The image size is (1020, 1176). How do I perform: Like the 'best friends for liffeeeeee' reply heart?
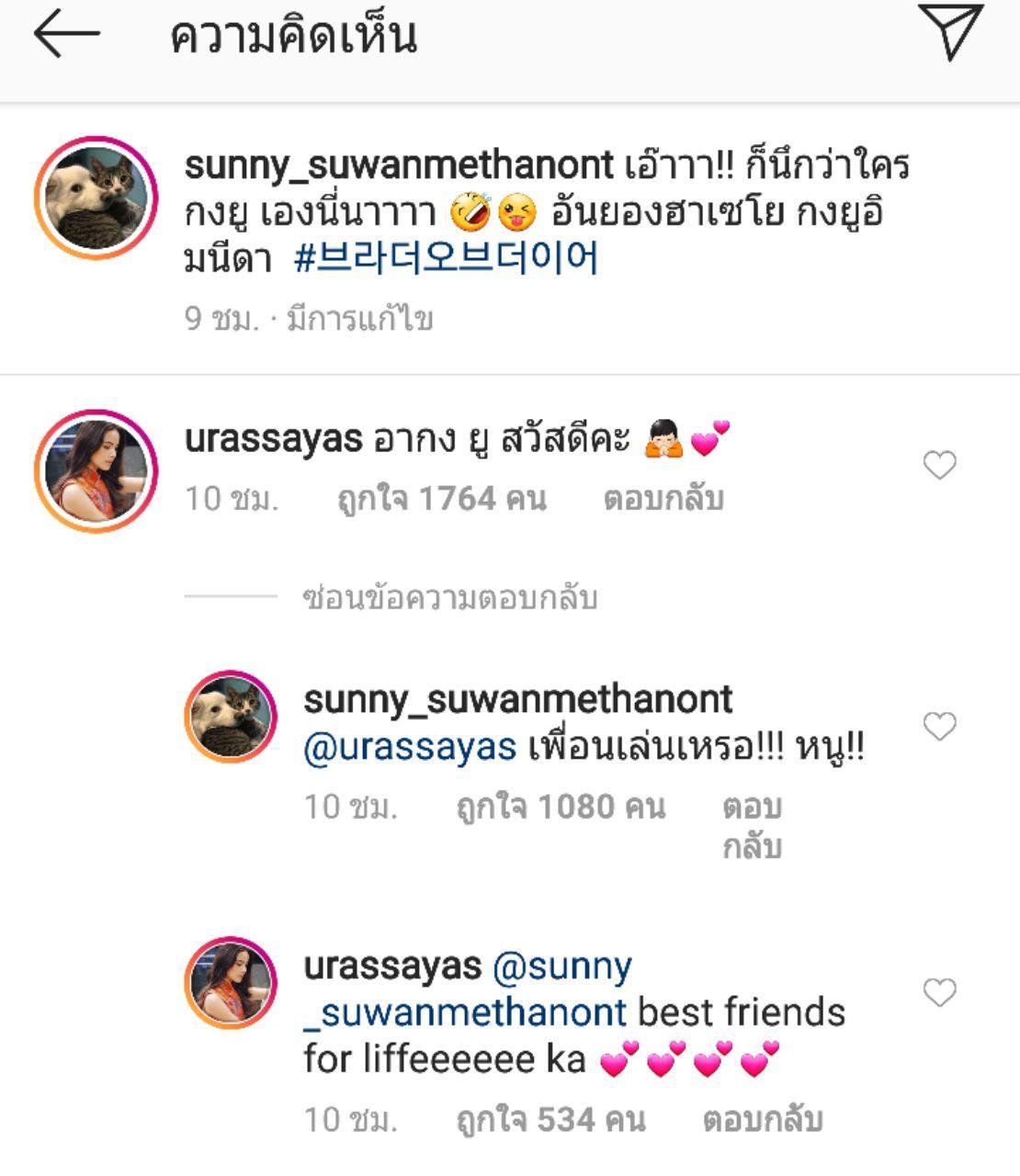click(x=939, y=992)
